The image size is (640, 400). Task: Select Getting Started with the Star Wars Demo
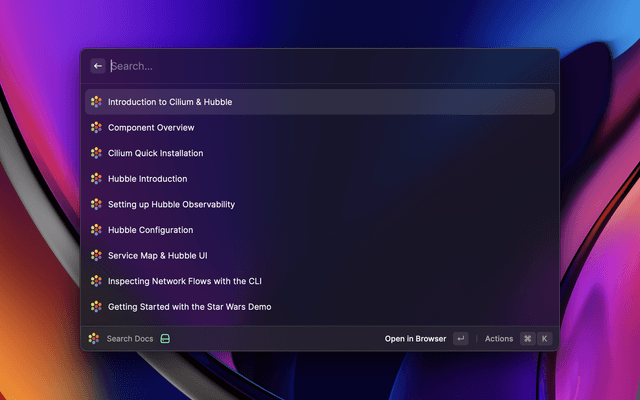click(x=189, y=307)
